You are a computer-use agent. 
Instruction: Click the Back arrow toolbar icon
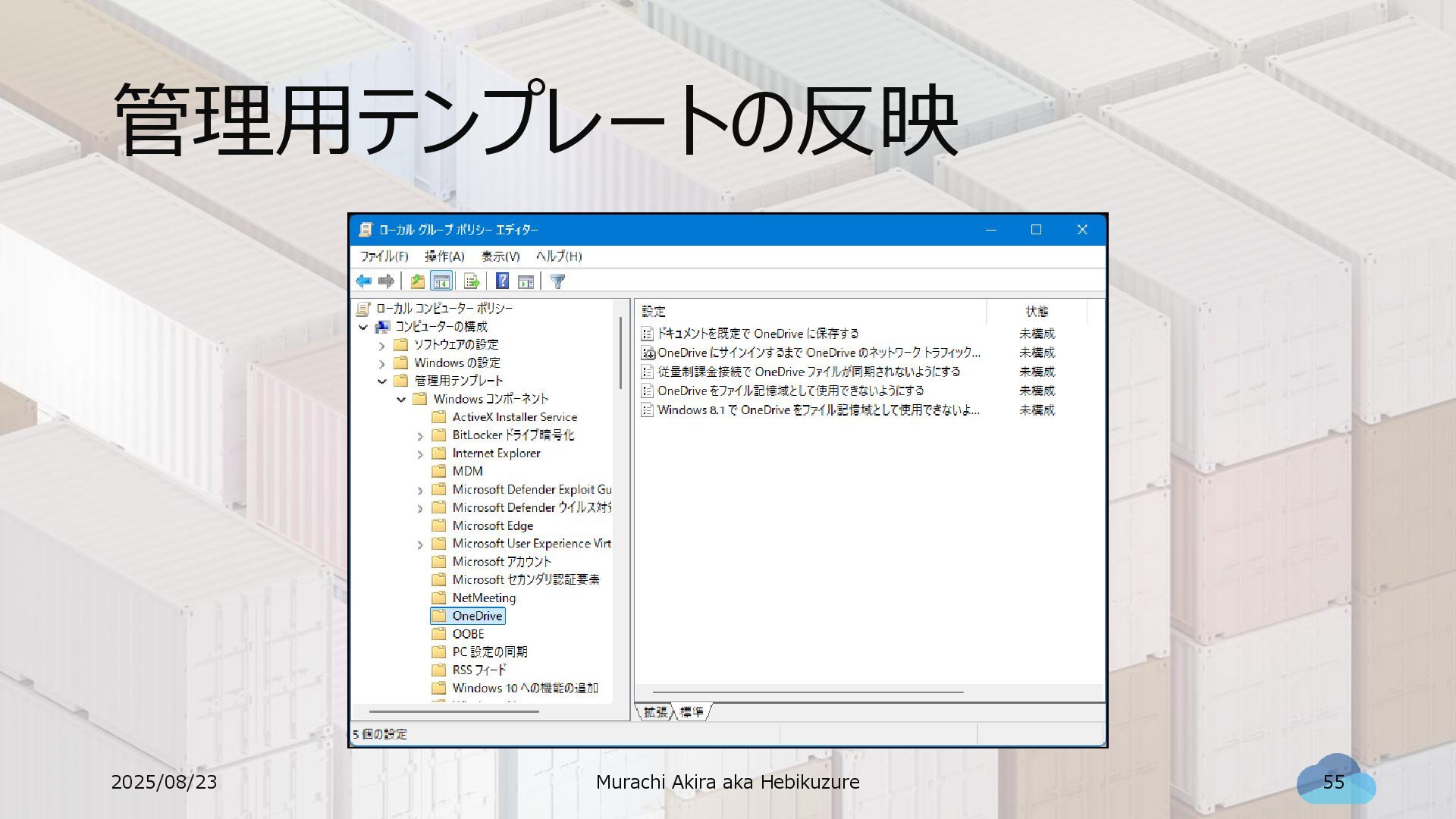pyautogui.click(x=364, y=281)
